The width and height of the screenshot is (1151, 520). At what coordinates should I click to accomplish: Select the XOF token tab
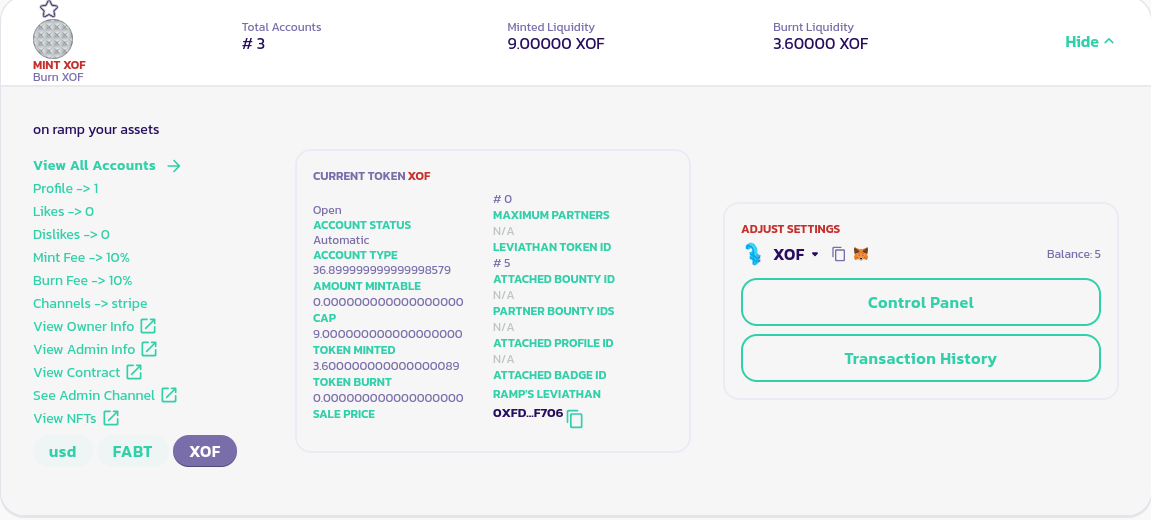coord(205,452)
